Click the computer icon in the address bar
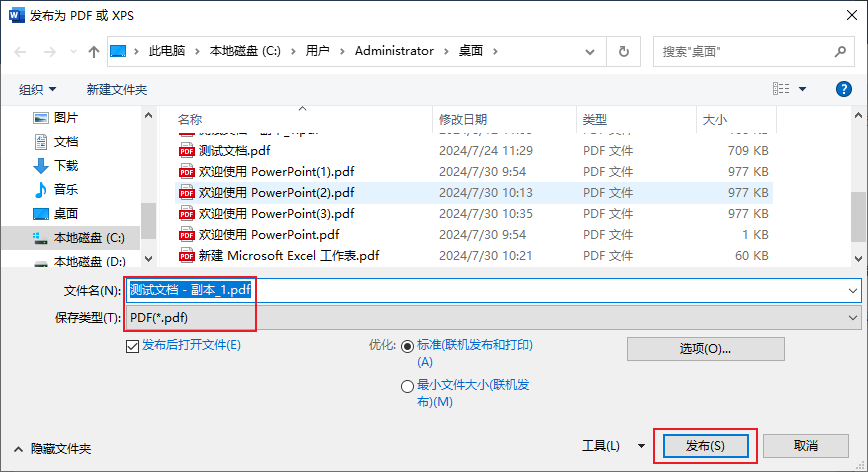Viewport: 868px width, 472px height. 118,51
